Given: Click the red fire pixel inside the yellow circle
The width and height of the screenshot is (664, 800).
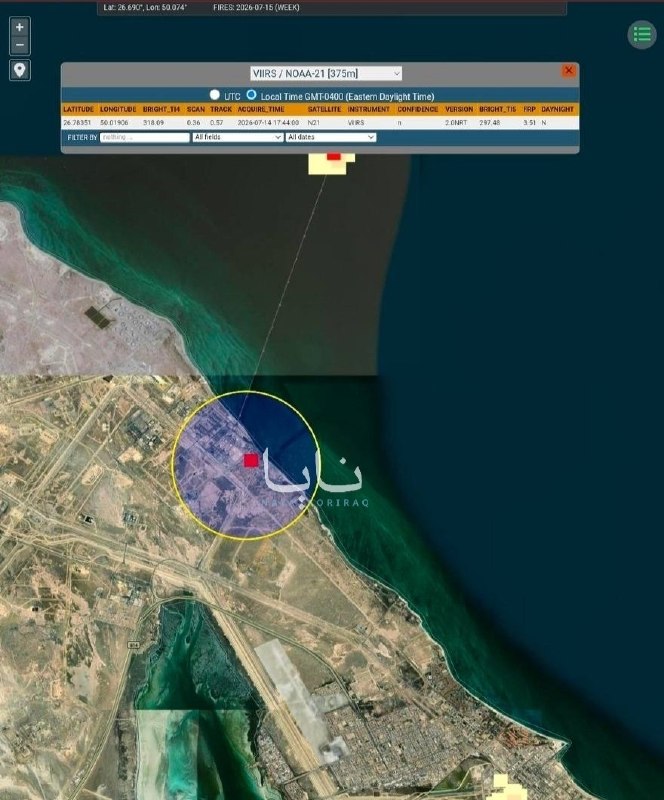Looking at the screenshot, I should pyautogui.click(x=251, y=461).
